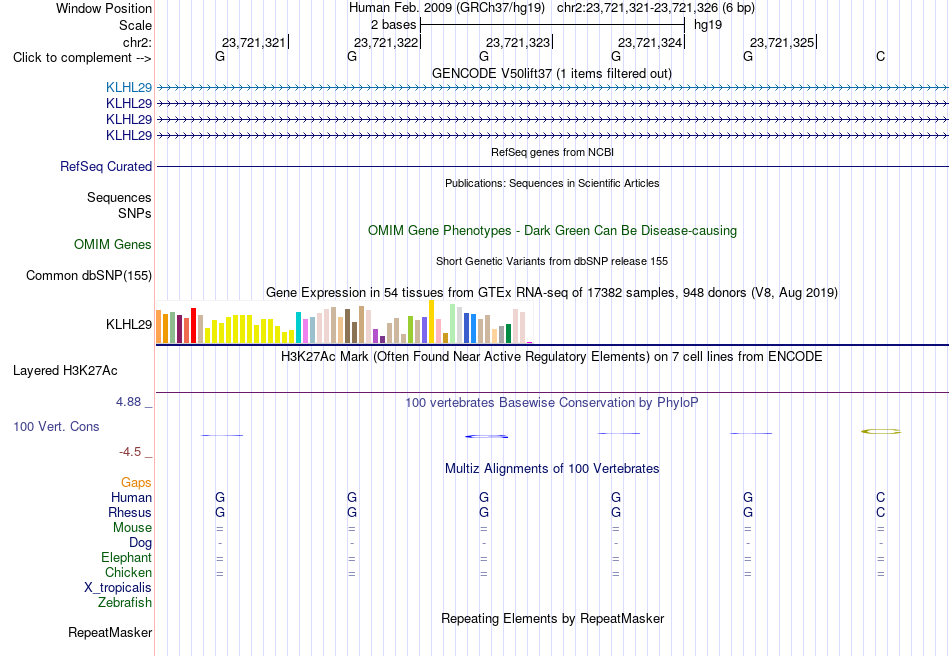Click the tallest golden-yellow GTEx bar
950x656 pixels.
(431, 322)
